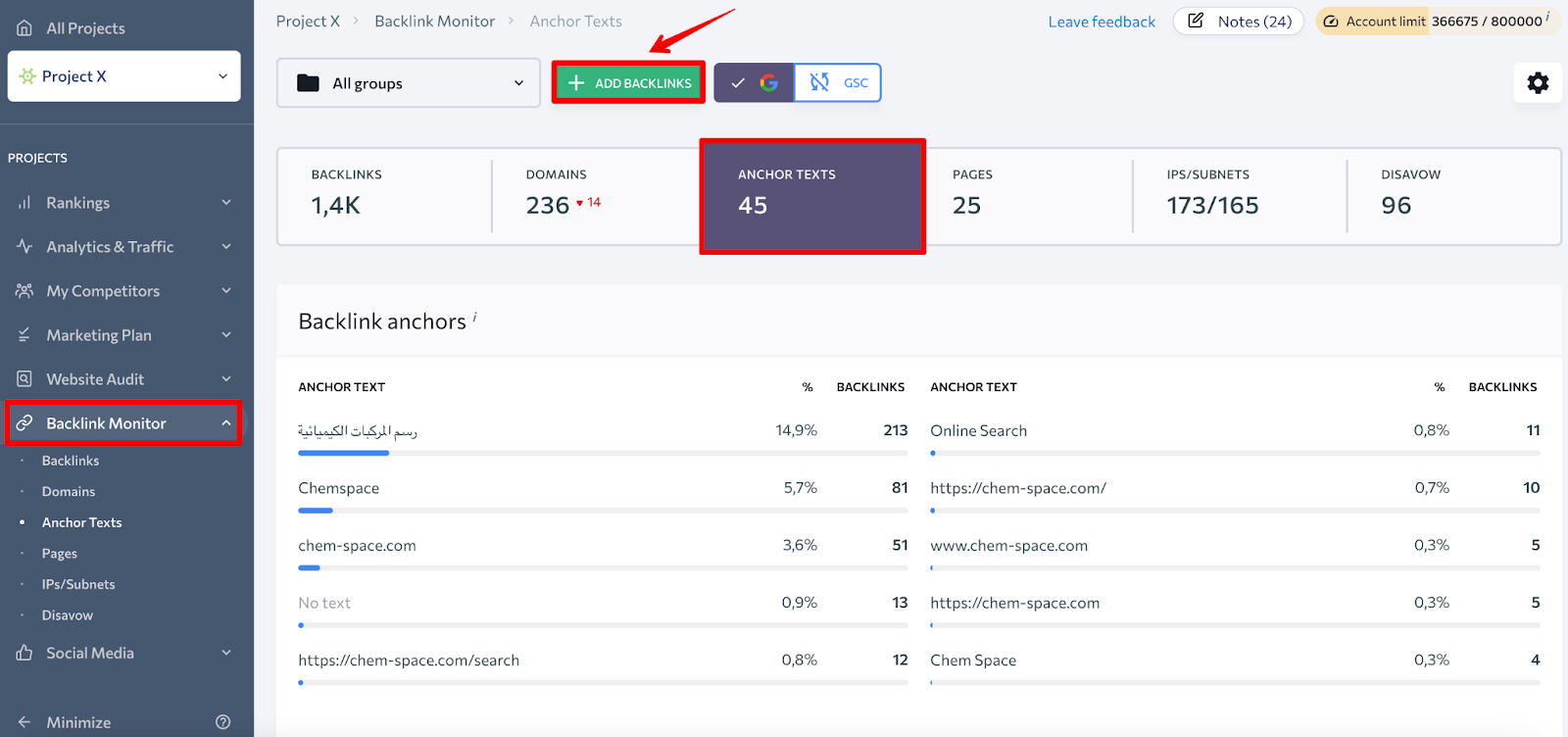Open the help question mark icon
The height and width of the screenshot is (737, 1568).
point(223,722)
